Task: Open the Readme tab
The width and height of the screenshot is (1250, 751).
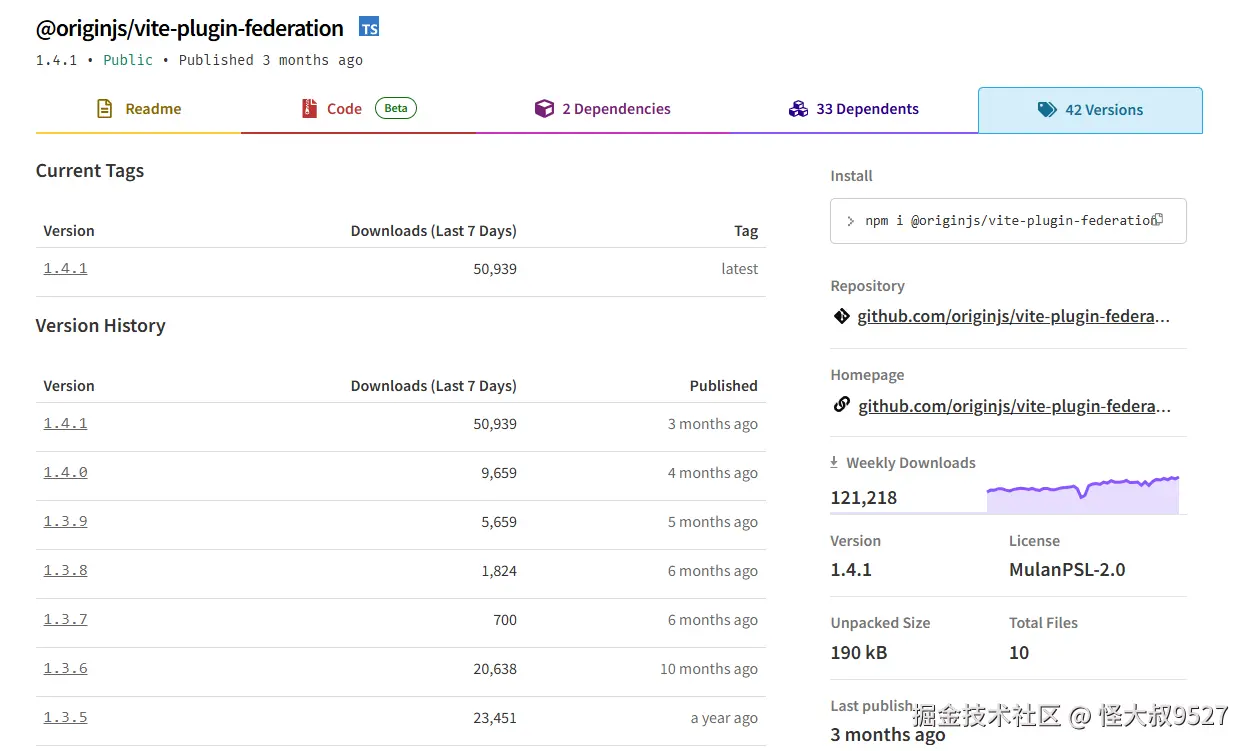Action: point(138,109)
